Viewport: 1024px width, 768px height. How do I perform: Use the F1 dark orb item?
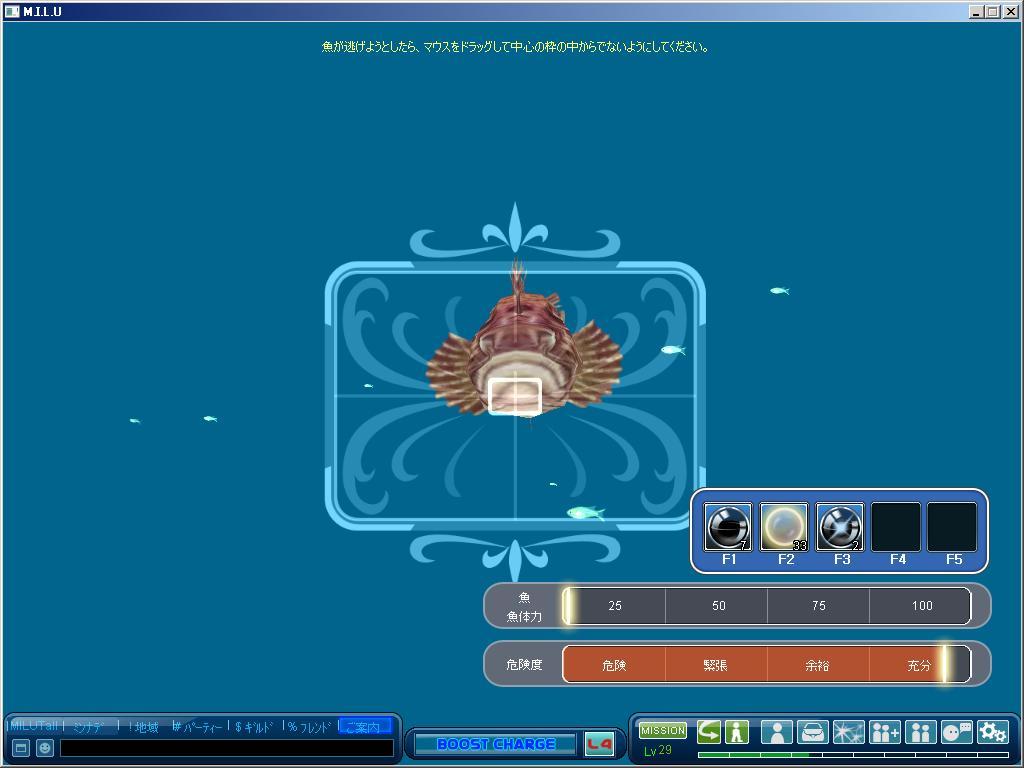(x=727, y=527)
